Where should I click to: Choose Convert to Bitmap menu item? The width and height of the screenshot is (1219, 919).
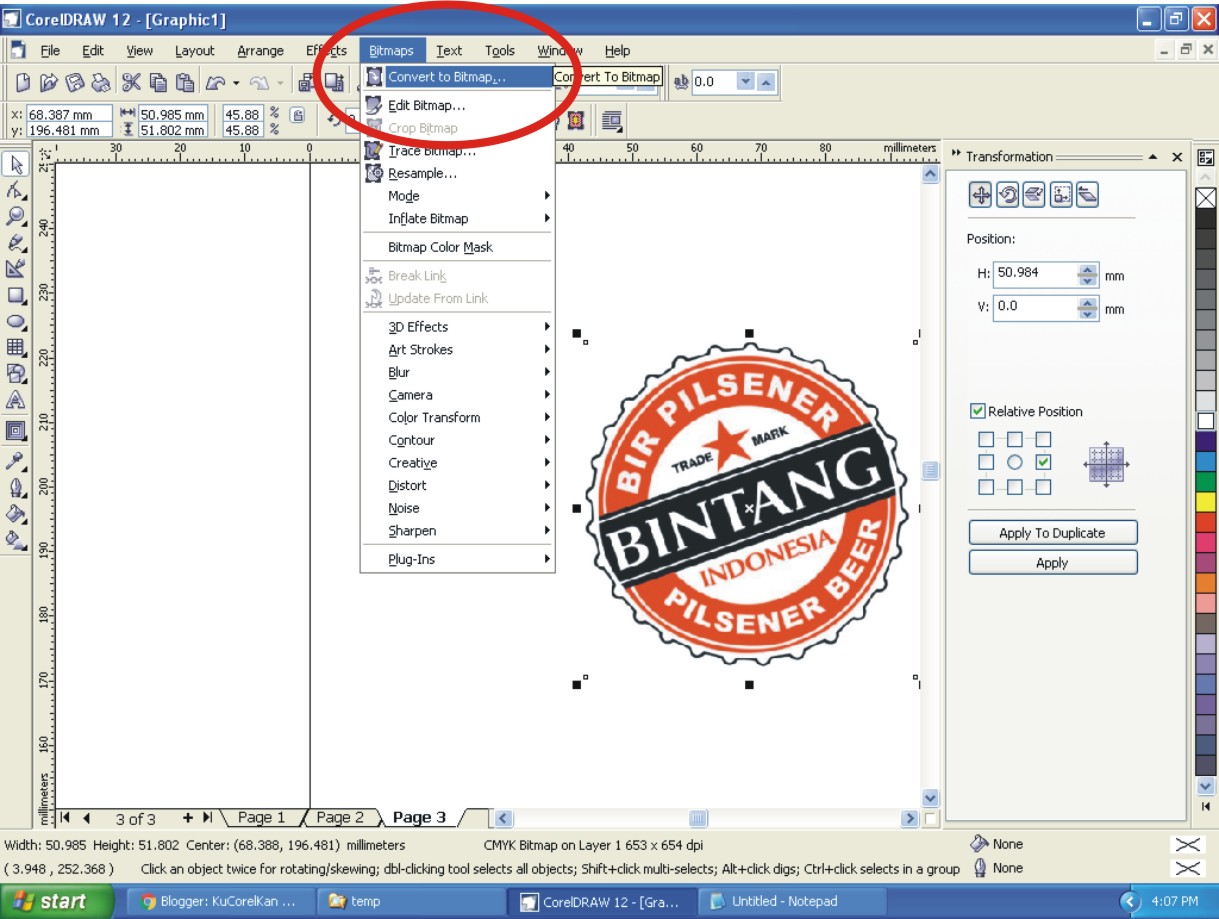(457, 77)
